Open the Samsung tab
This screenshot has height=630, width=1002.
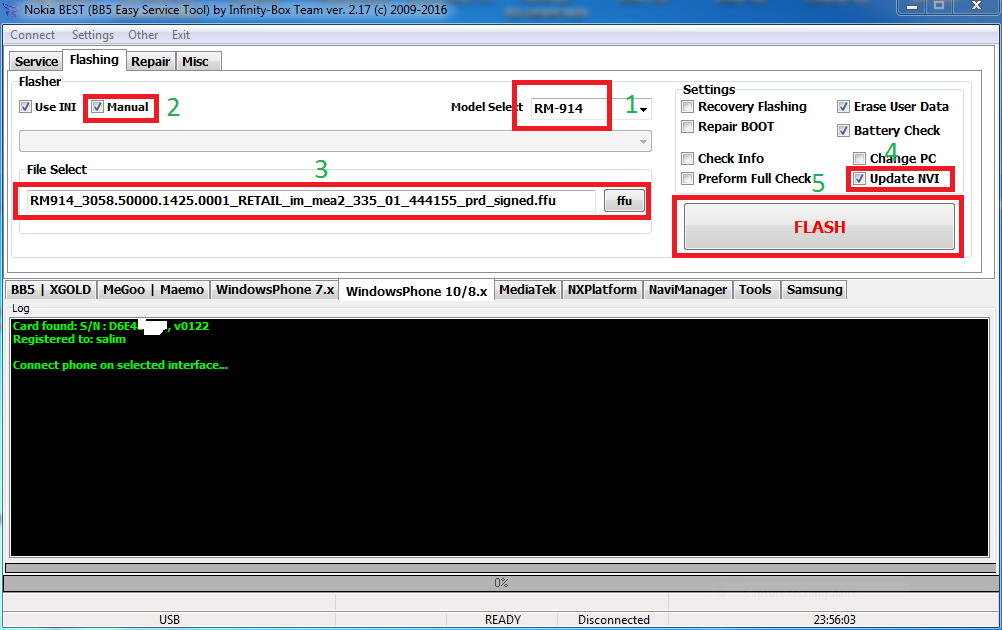tap(815, 289)
